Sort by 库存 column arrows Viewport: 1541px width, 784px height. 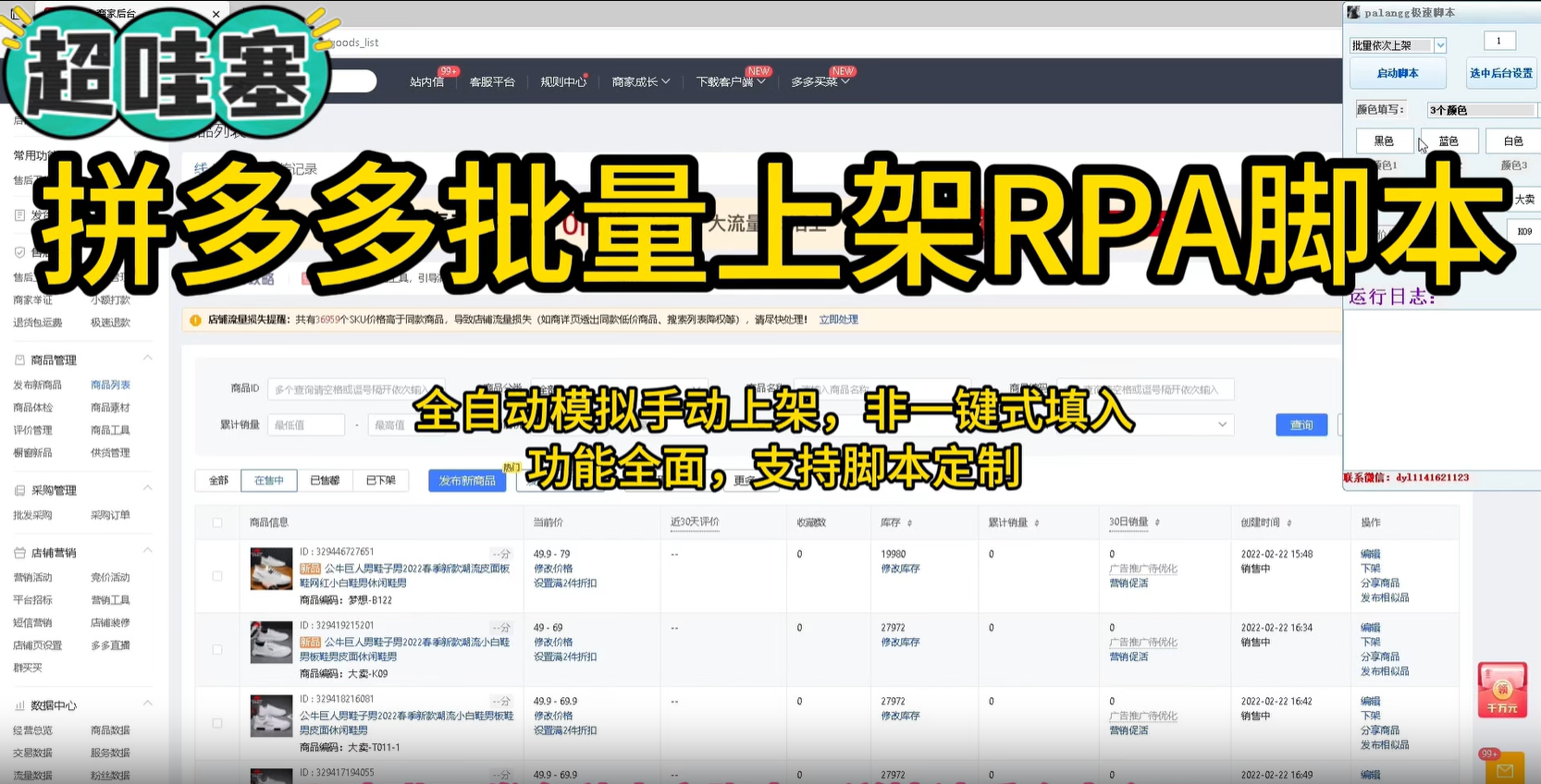[909, 523]
